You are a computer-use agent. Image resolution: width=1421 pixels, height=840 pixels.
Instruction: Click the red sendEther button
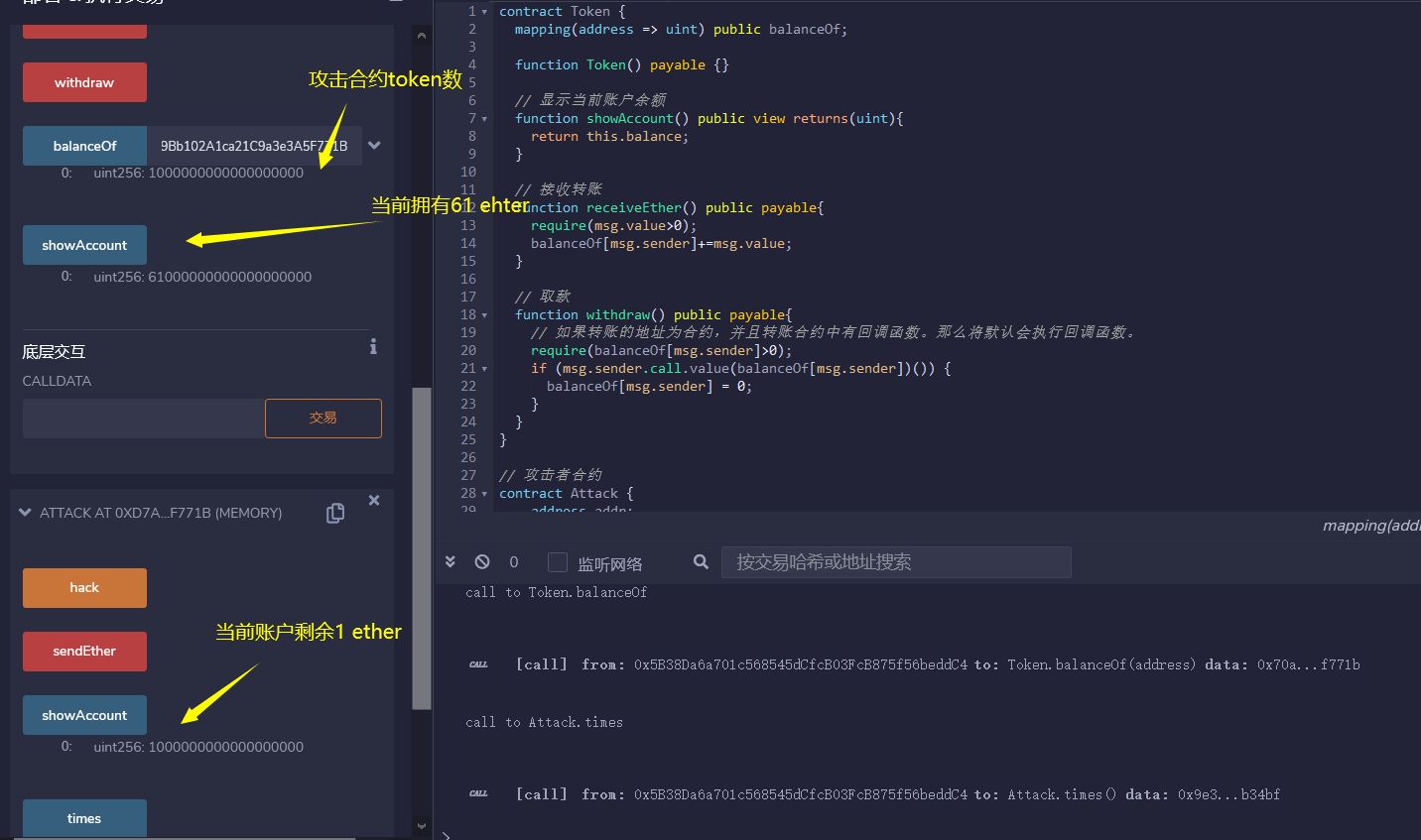(x=84, y=652)
